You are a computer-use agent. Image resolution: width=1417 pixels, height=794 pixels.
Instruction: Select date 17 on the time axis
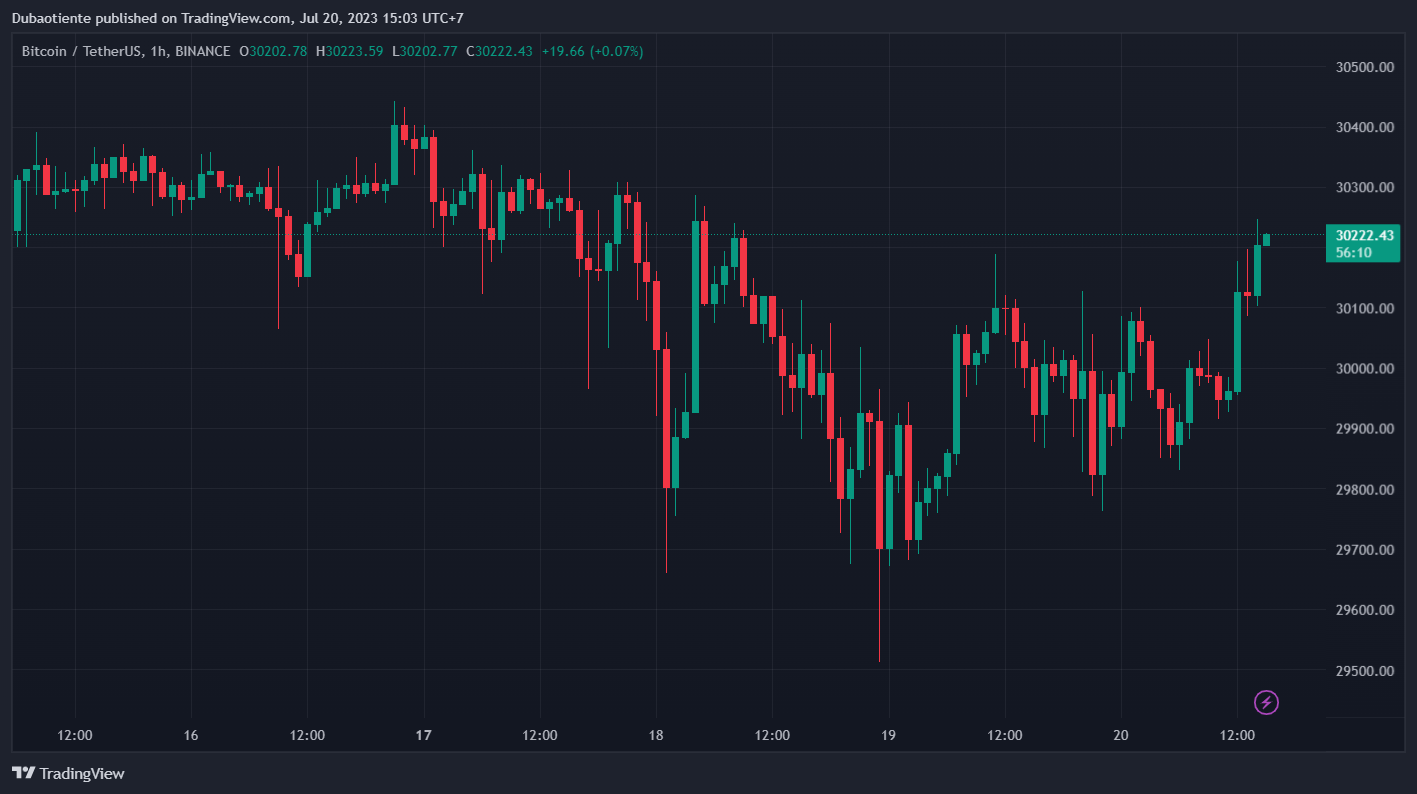point(423,736)
